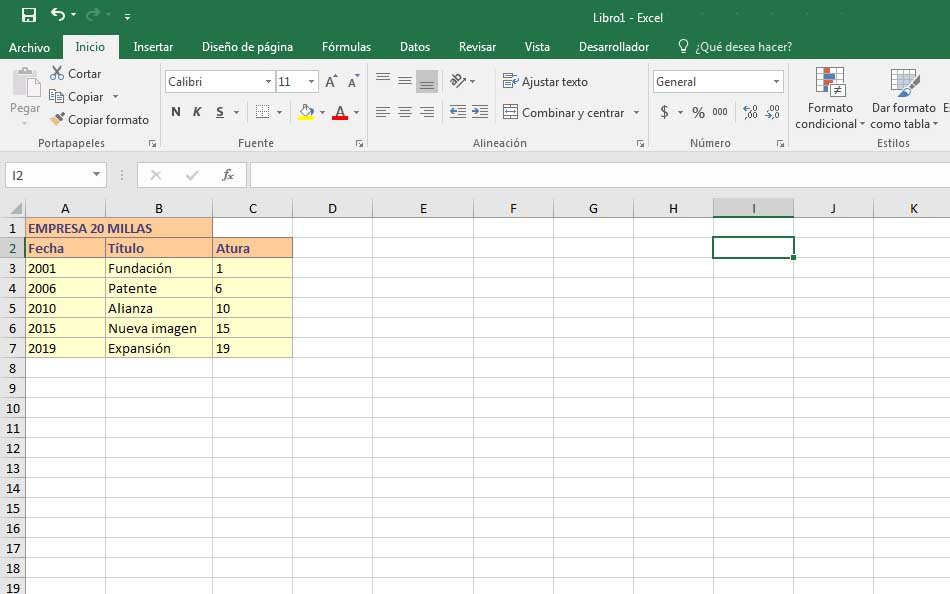Screen dimensions: 950x594
Task: Toggle center text alignment
Action: click(403, 112)
